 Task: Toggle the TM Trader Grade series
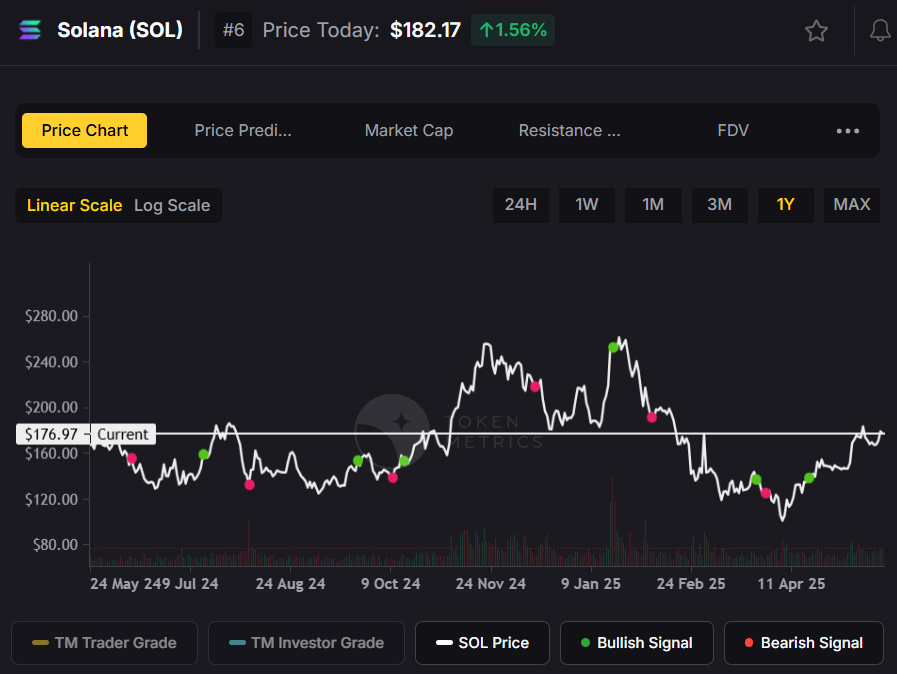pos(104,643)
